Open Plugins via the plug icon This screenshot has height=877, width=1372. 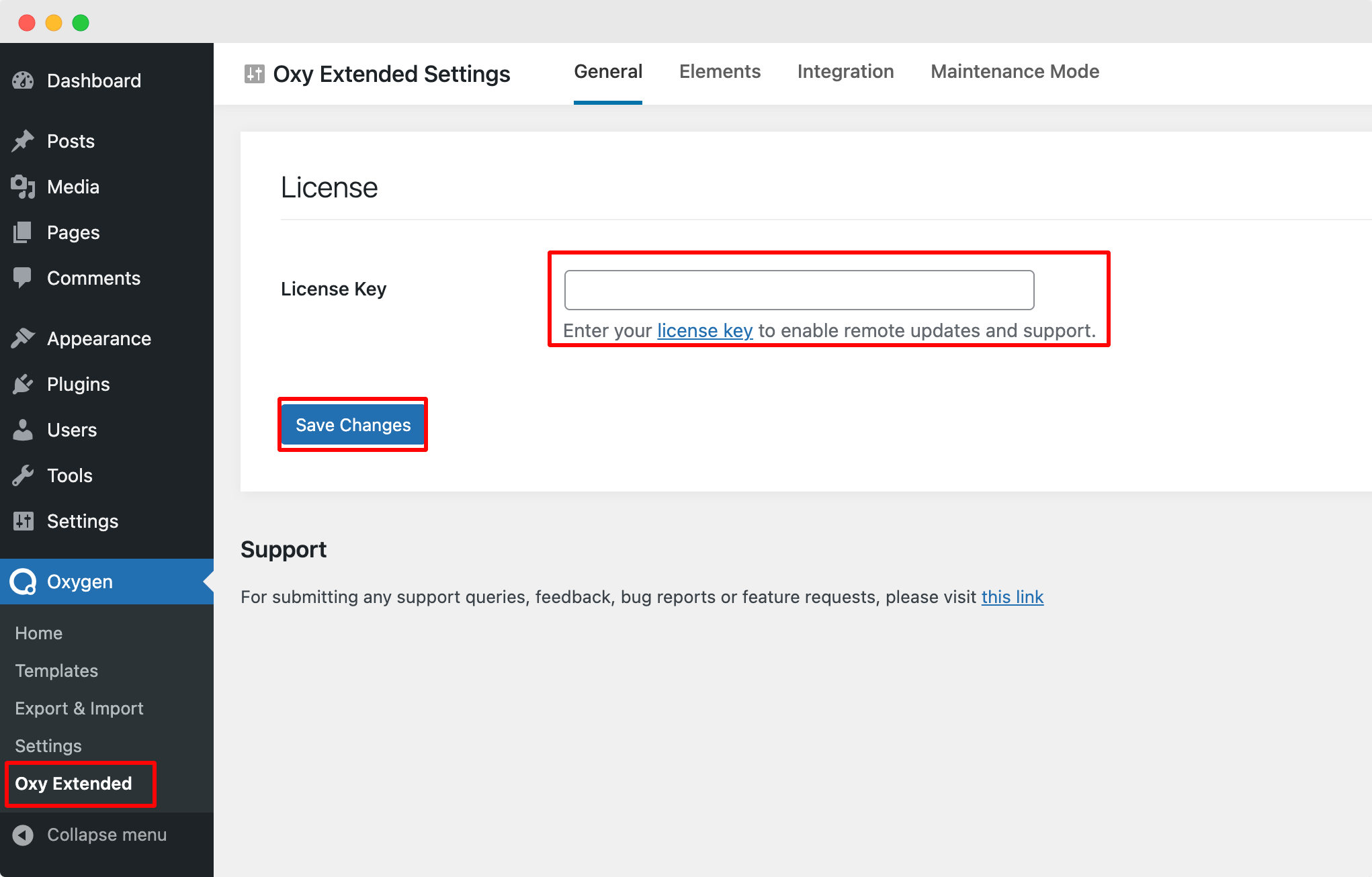23,383
